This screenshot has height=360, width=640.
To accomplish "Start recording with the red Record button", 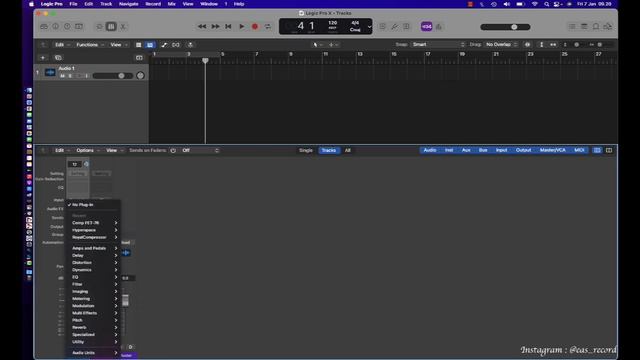I will click(x=255, y=27).
